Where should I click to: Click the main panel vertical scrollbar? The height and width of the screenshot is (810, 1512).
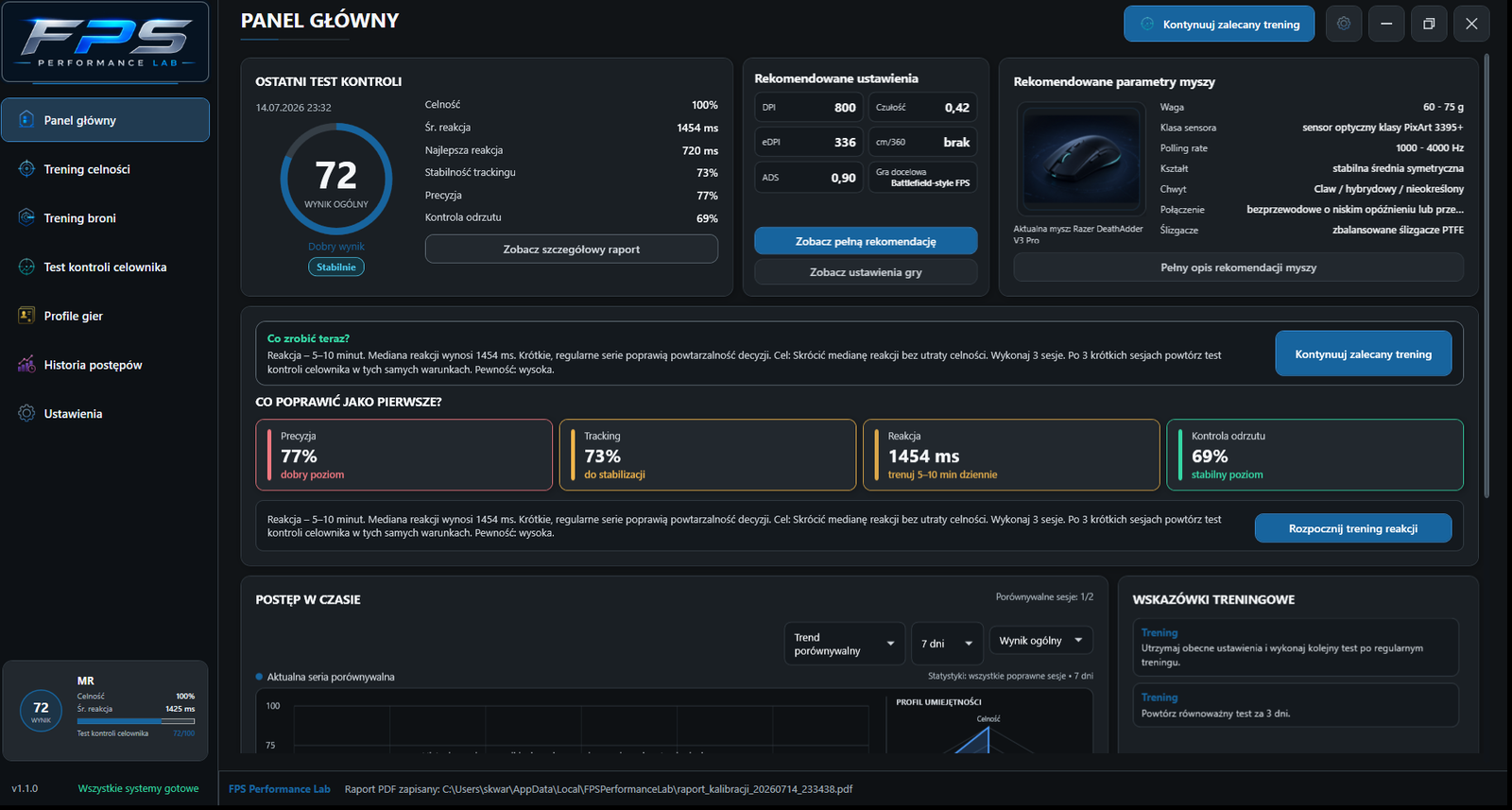(x=1486, y=276)
